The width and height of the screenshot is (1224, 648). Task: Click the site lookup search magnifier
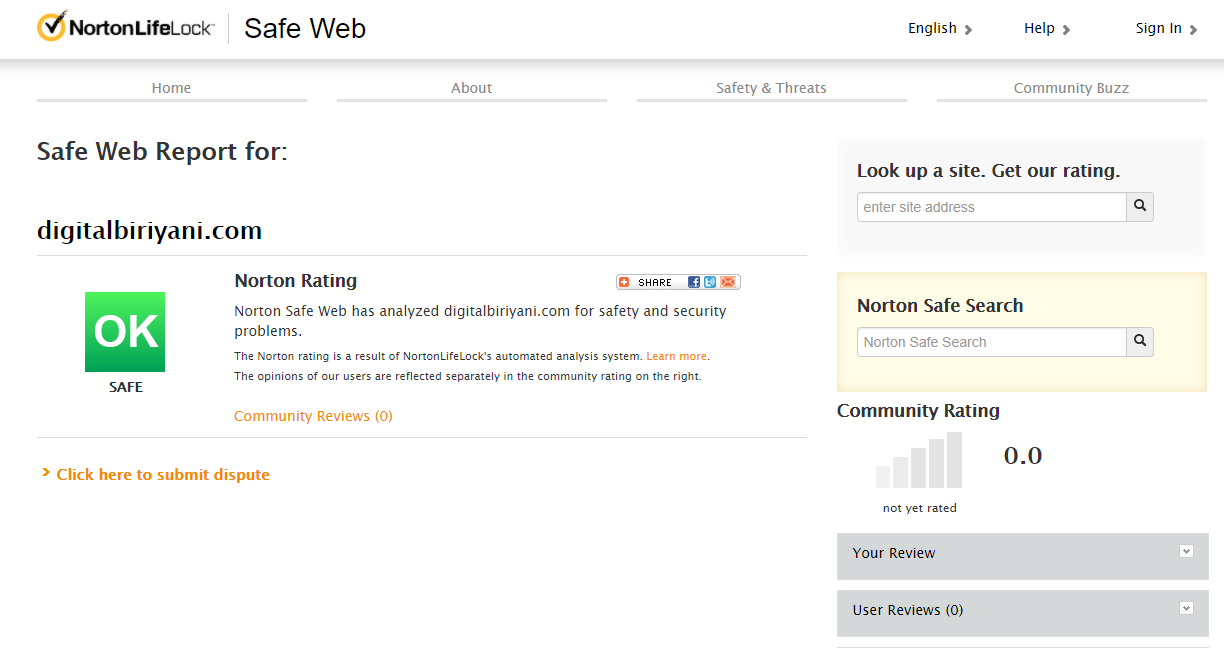(x=1139, y=206)
